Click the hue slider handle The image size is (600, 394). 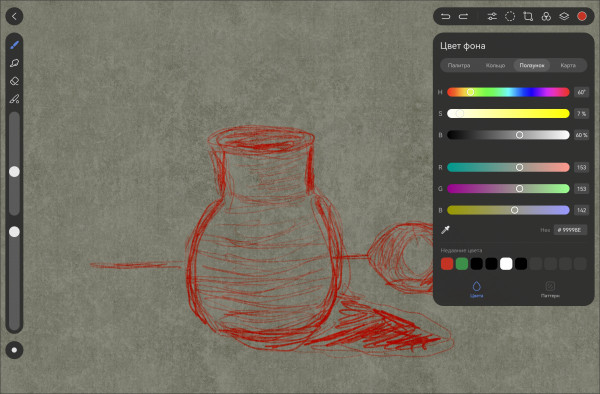pyautogui.click(x=470, y=92)
